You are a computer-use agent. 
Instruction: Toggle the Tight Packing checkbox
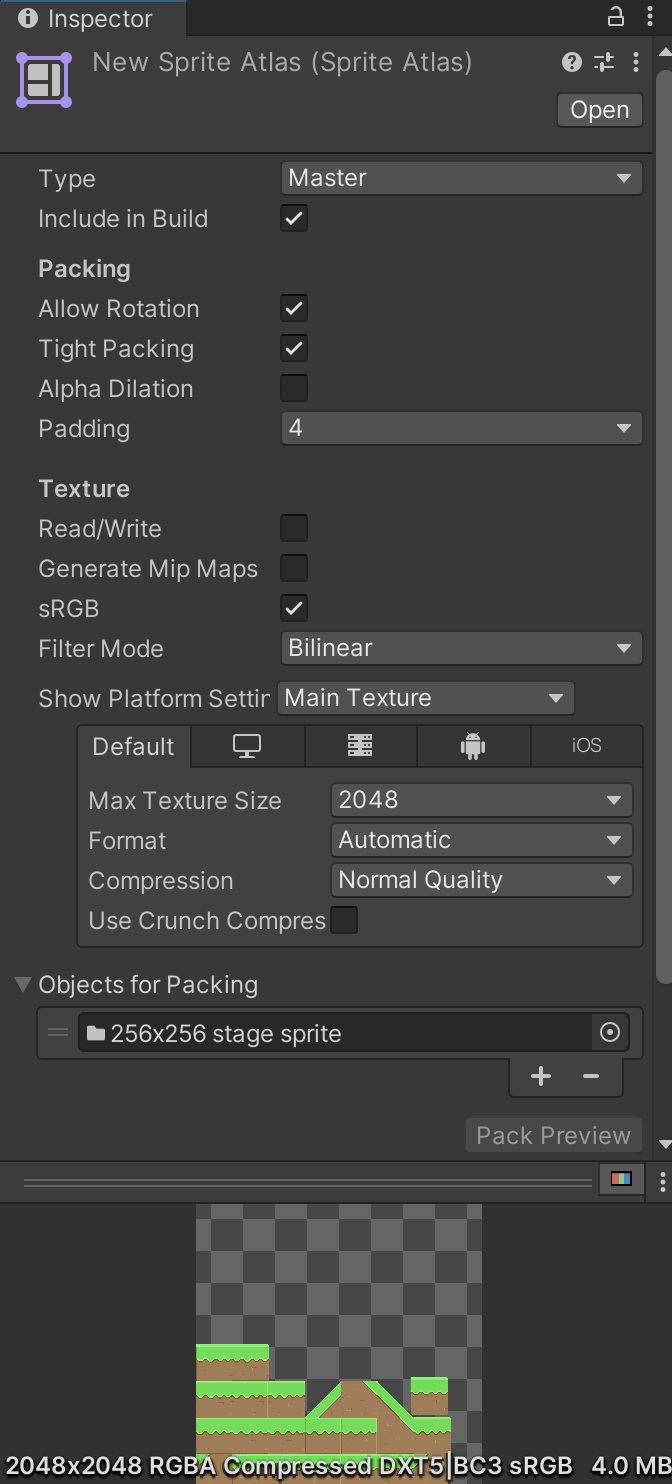click(x=293, y=348)
